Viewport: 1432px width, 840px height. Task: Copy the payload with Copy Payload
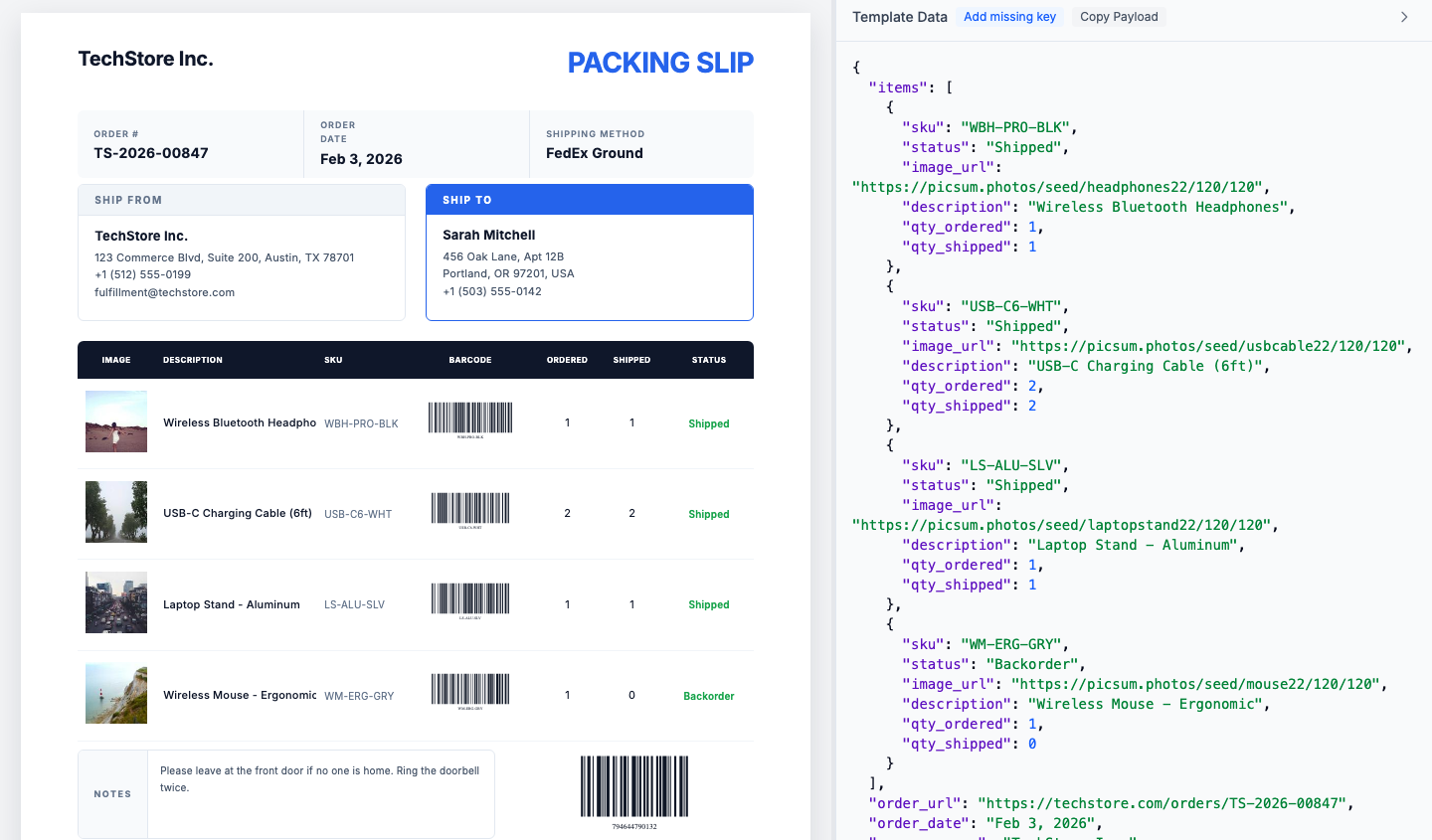(x=1119, y=17)
